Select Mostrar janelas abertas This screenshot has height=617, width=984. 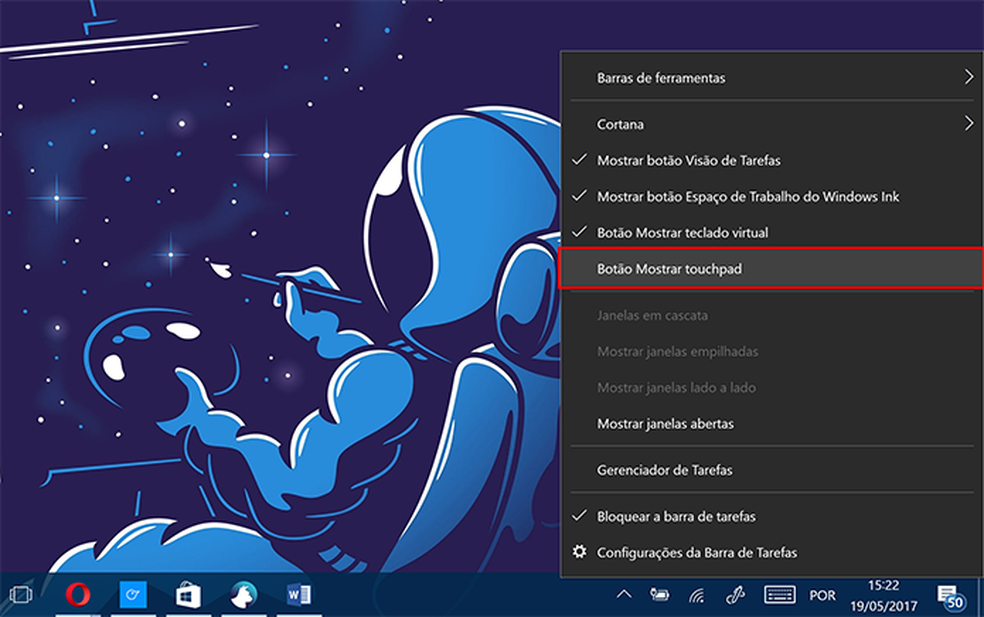point(772,424)
